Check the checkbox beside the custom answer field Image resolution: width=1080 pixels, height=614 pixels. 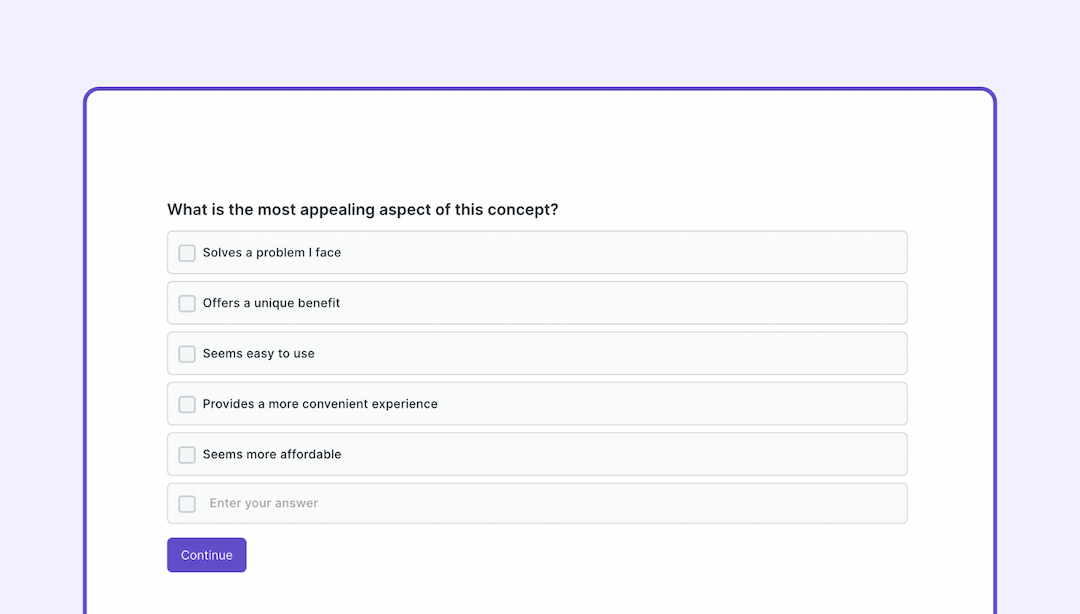(x=187, y=503)
